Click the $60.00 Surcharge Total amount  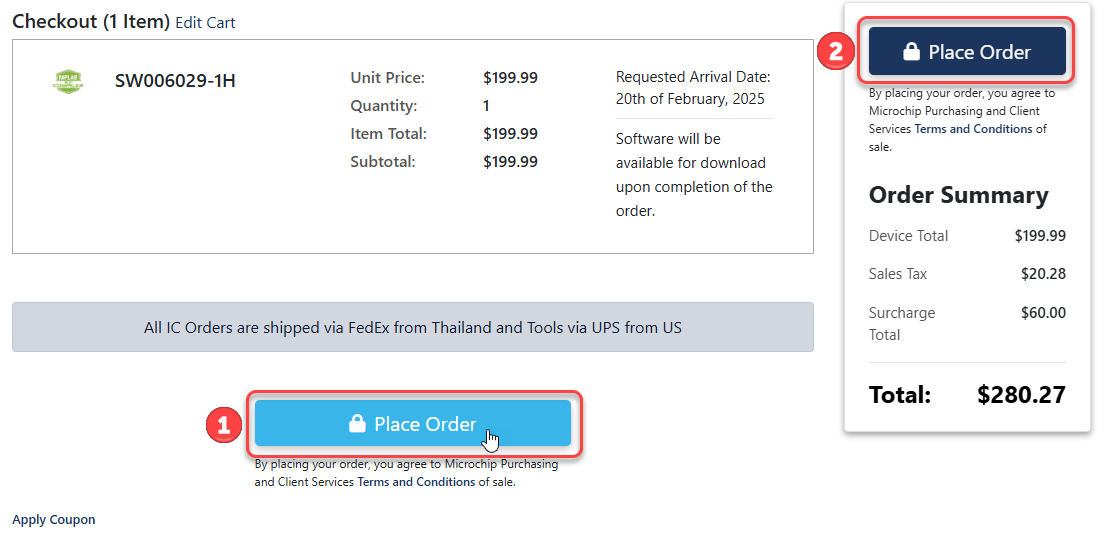pyautogui.click(x=1043, y=313)
